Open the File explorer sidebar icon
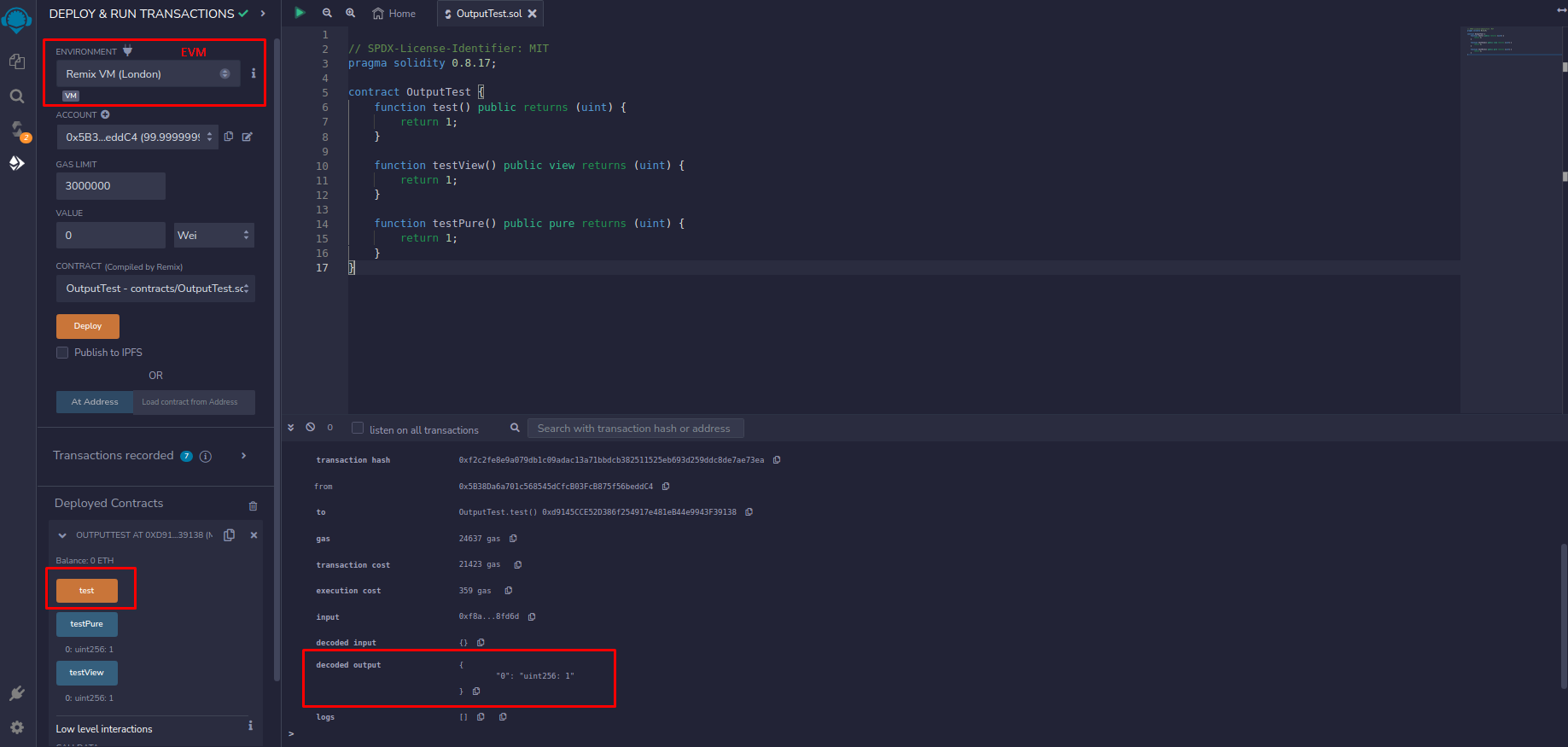Viewport: 1568px width, 747px height. pos(16,61)
